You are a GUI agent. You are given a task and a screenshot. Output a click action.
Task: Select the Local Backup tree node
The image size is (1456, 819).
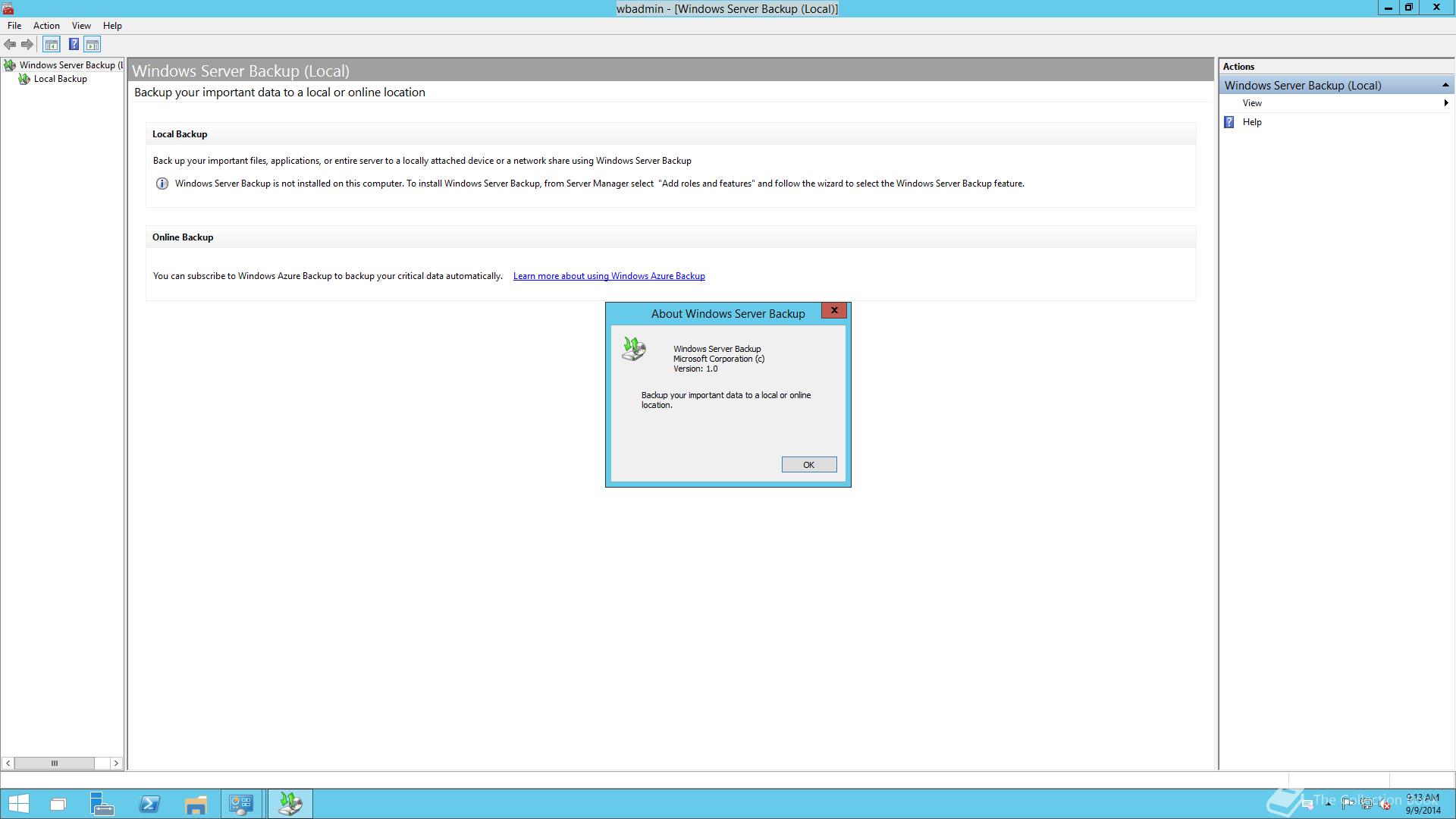[x=53, y=79]
